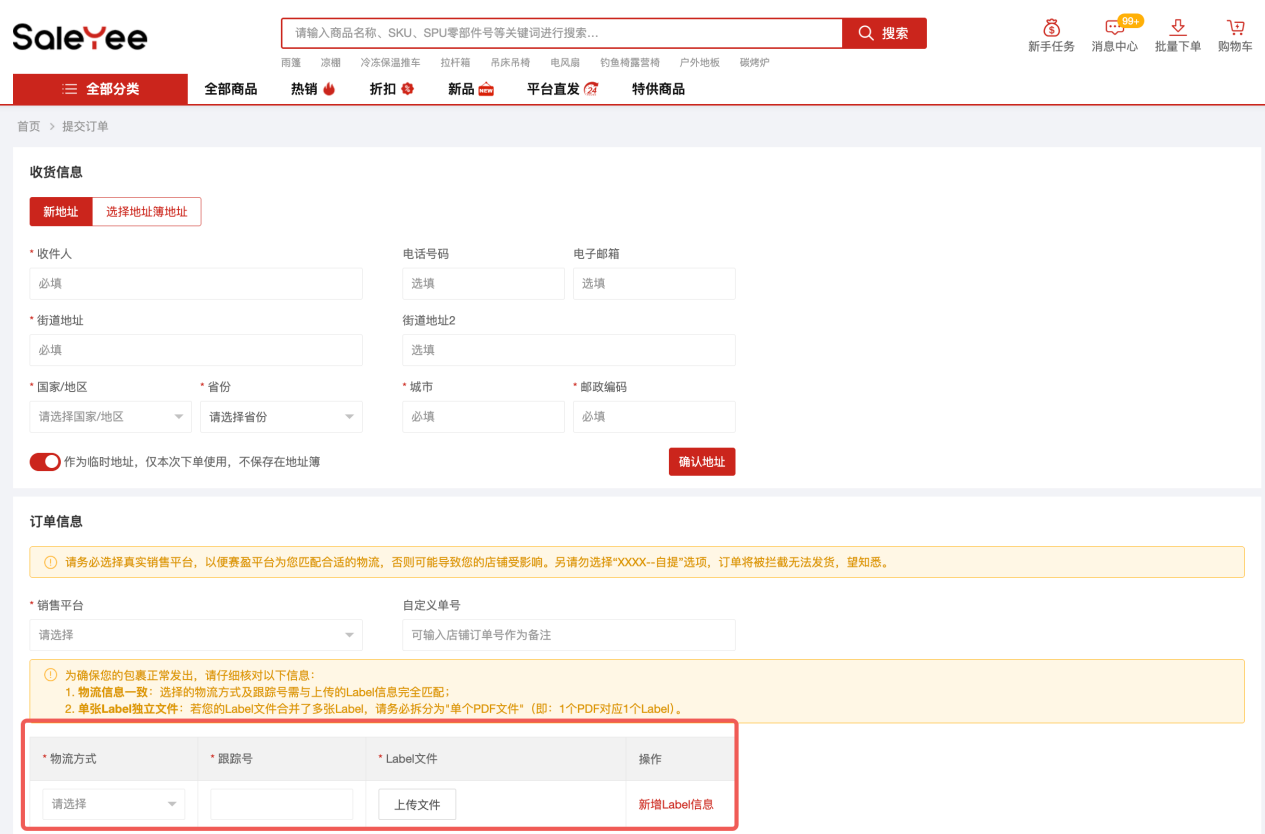Image resolution: width=1265 pixels, height=834 pixels.
Task: Click the 热销 flame menu item
Action: click(312, 89)
